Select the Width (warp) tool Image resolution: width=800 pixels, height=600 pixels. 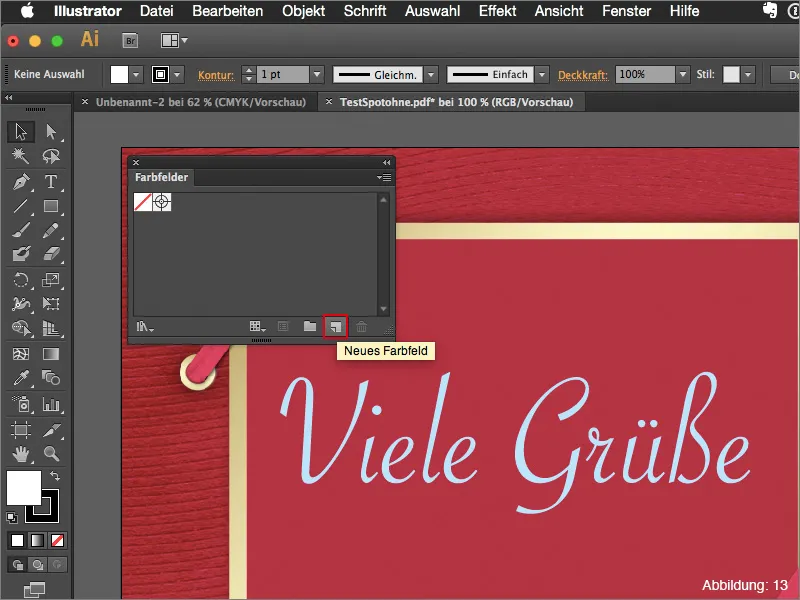click(x=21, y=304)
